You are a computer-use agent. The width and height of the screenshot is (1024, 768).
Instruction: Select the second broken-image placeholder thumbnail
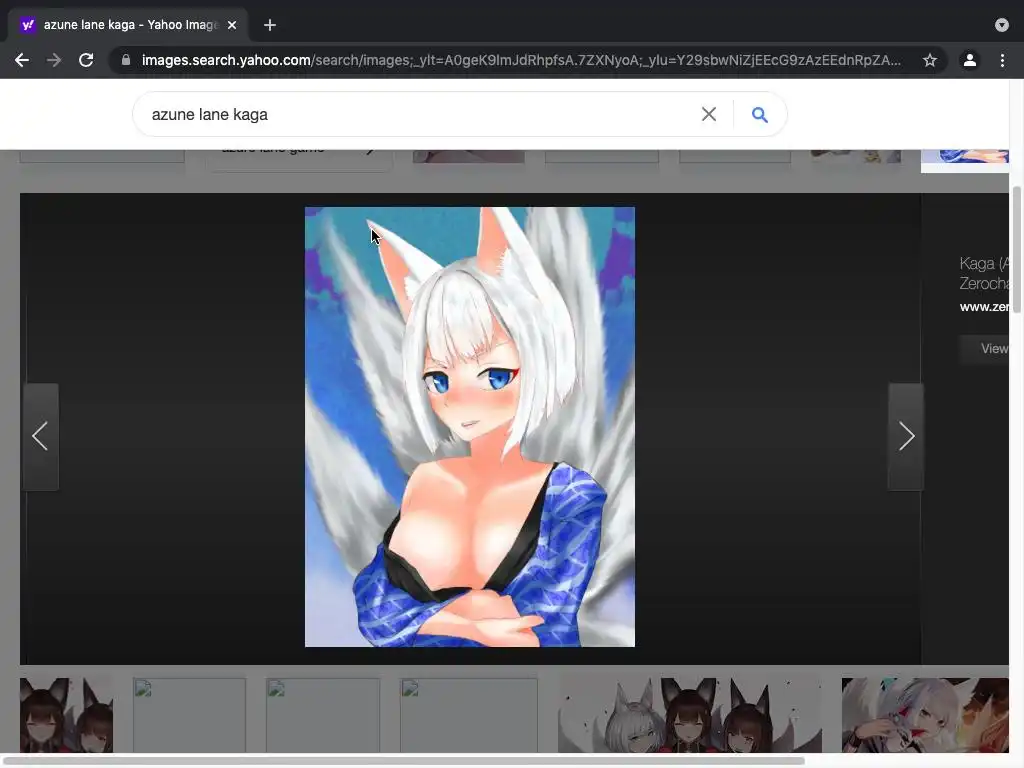pos(323,715)
